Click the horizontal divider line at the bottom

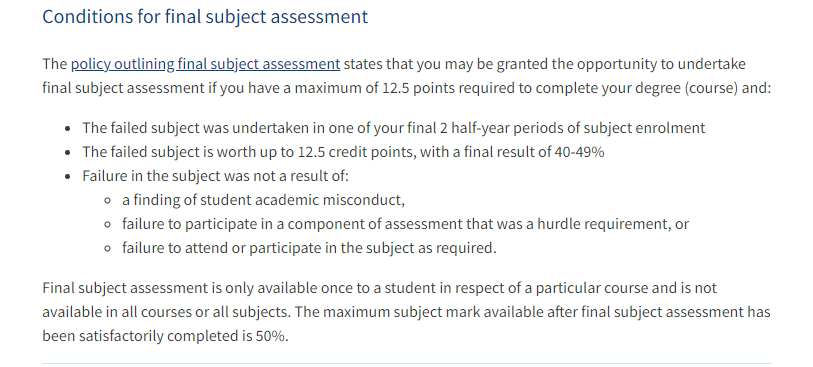pyautogui.click(x=406, y=363)
